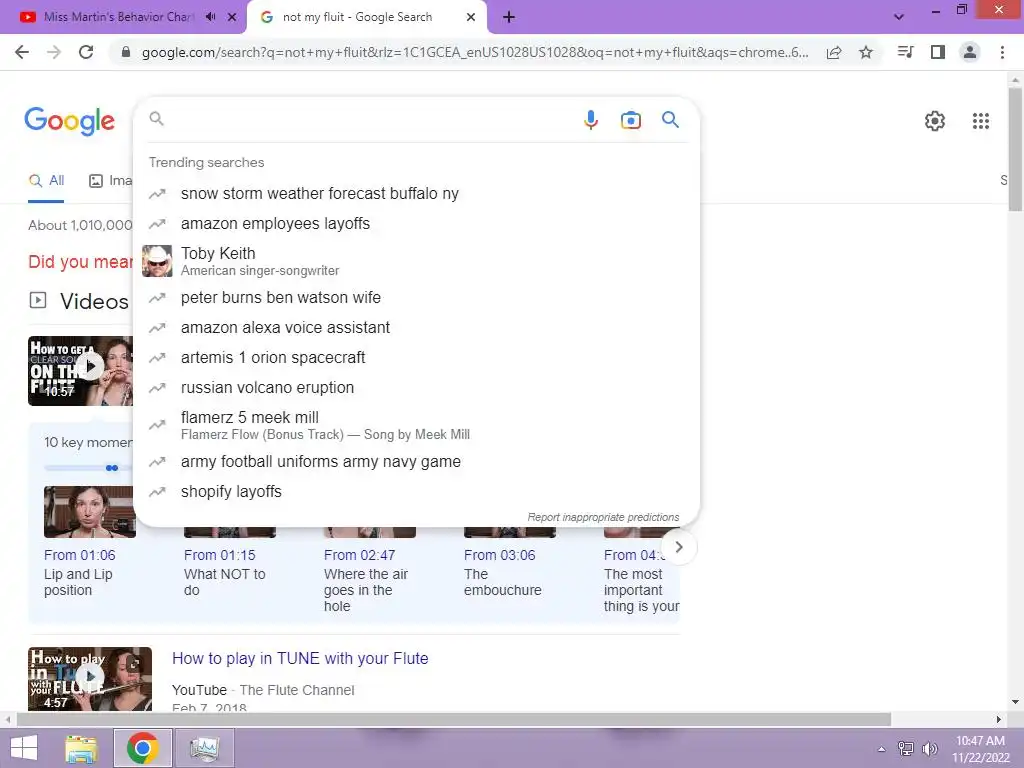
Task: View site security lock icon
Action: point(126,52)
